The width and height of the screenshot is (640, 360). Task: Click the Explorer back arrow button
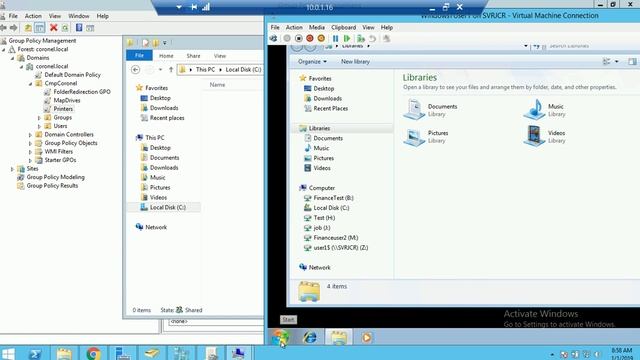(136, 70)
